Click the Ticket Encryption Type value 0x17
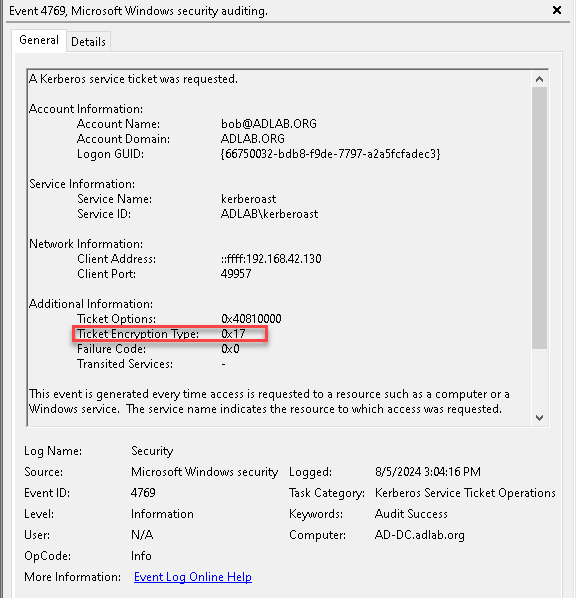 click(x=233, y=334)
